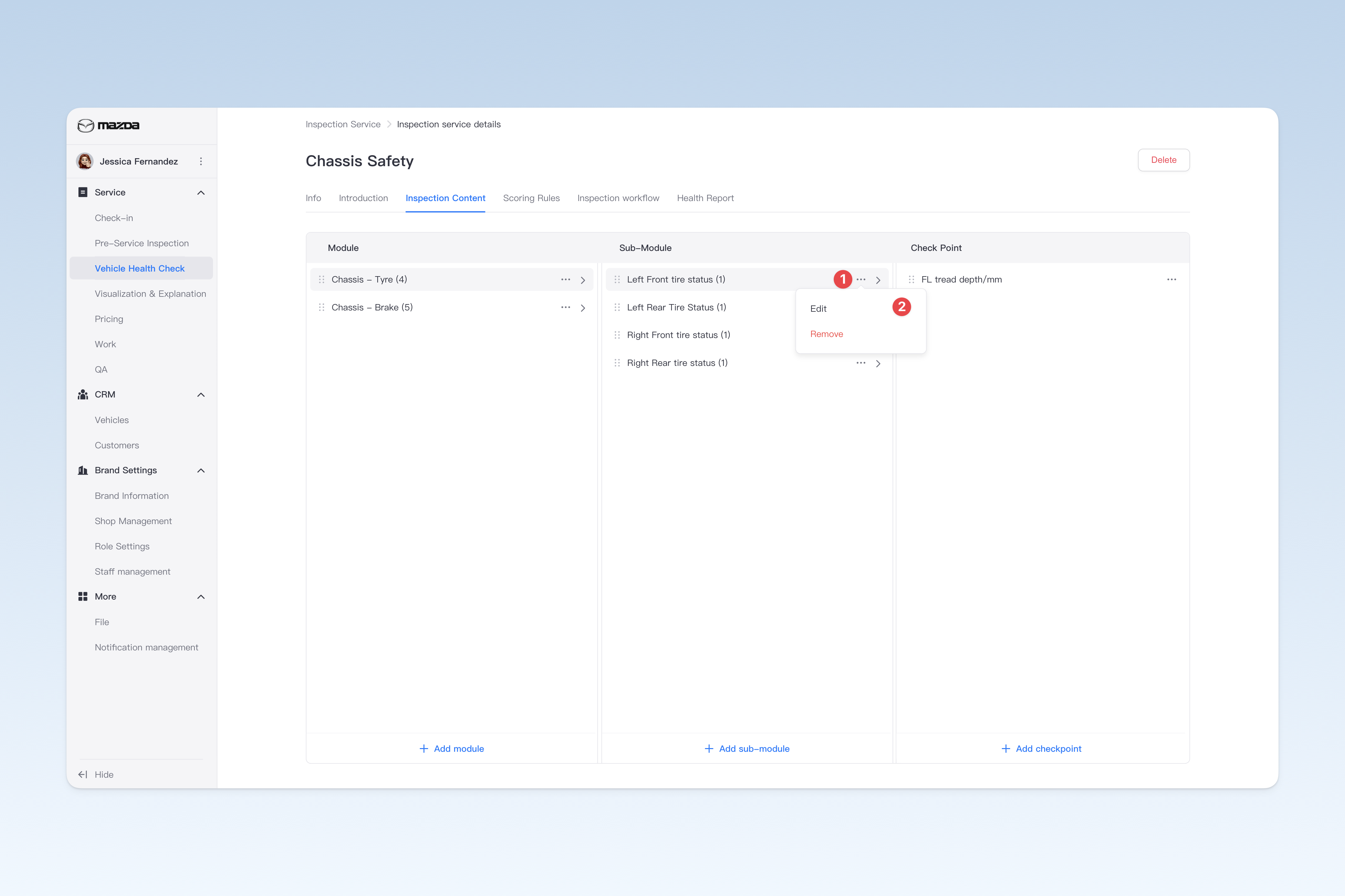Switch to the Scoring Rules tab

pos(531,198)
